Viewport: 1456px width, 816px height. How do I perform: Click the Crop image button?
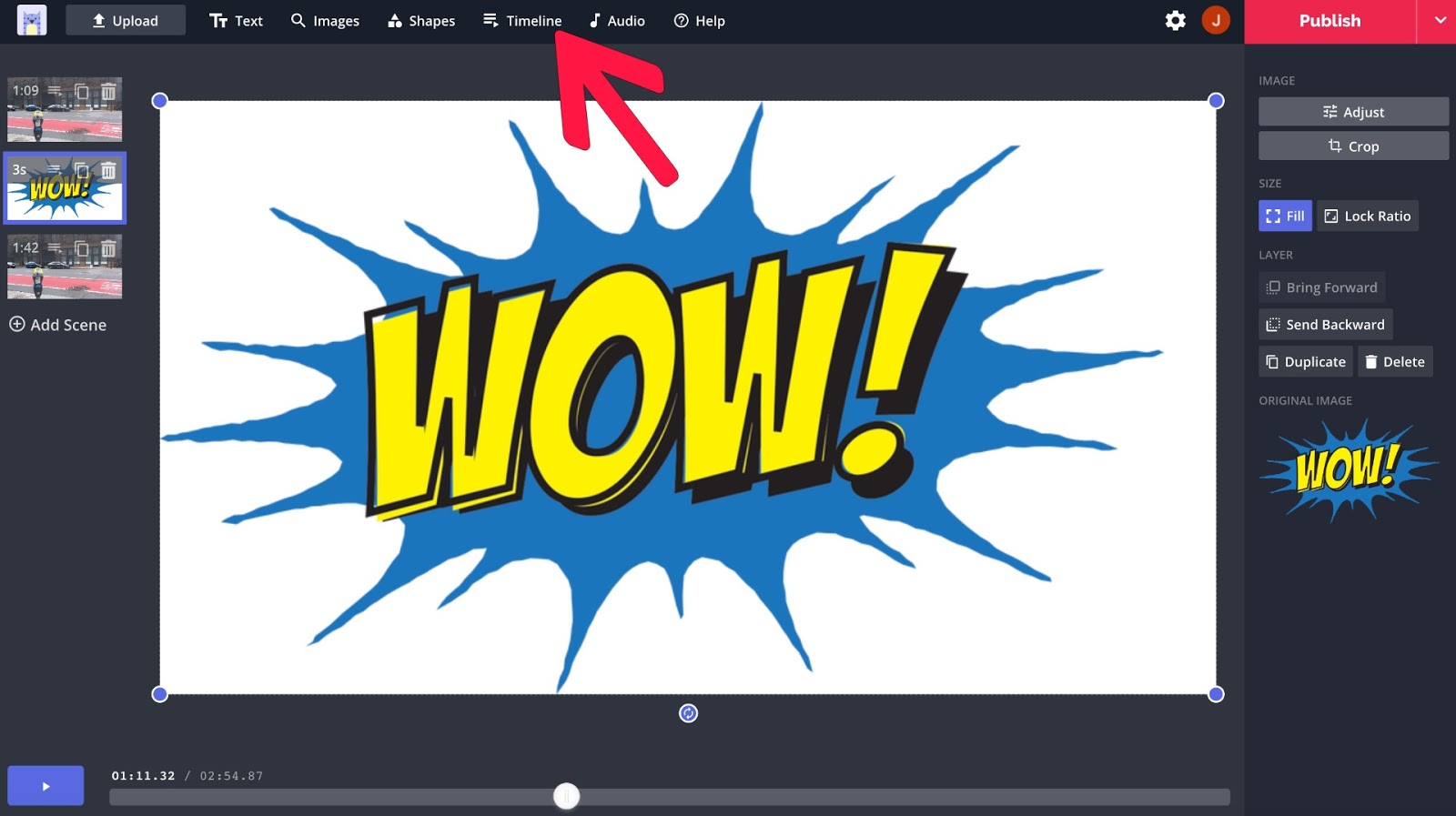(x=1353, y=146)
